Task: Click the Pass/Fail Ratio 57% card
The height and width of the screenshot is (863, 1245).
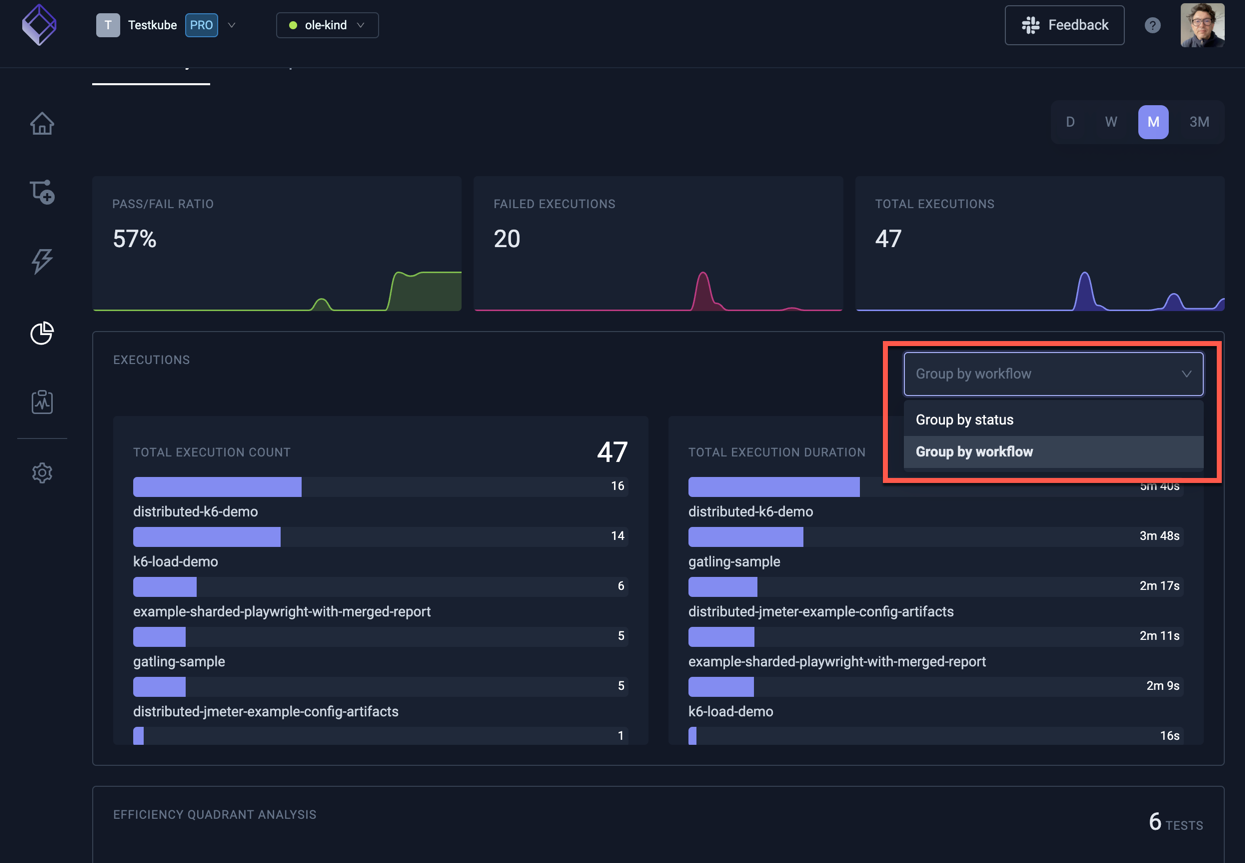Action: [277, 244]
